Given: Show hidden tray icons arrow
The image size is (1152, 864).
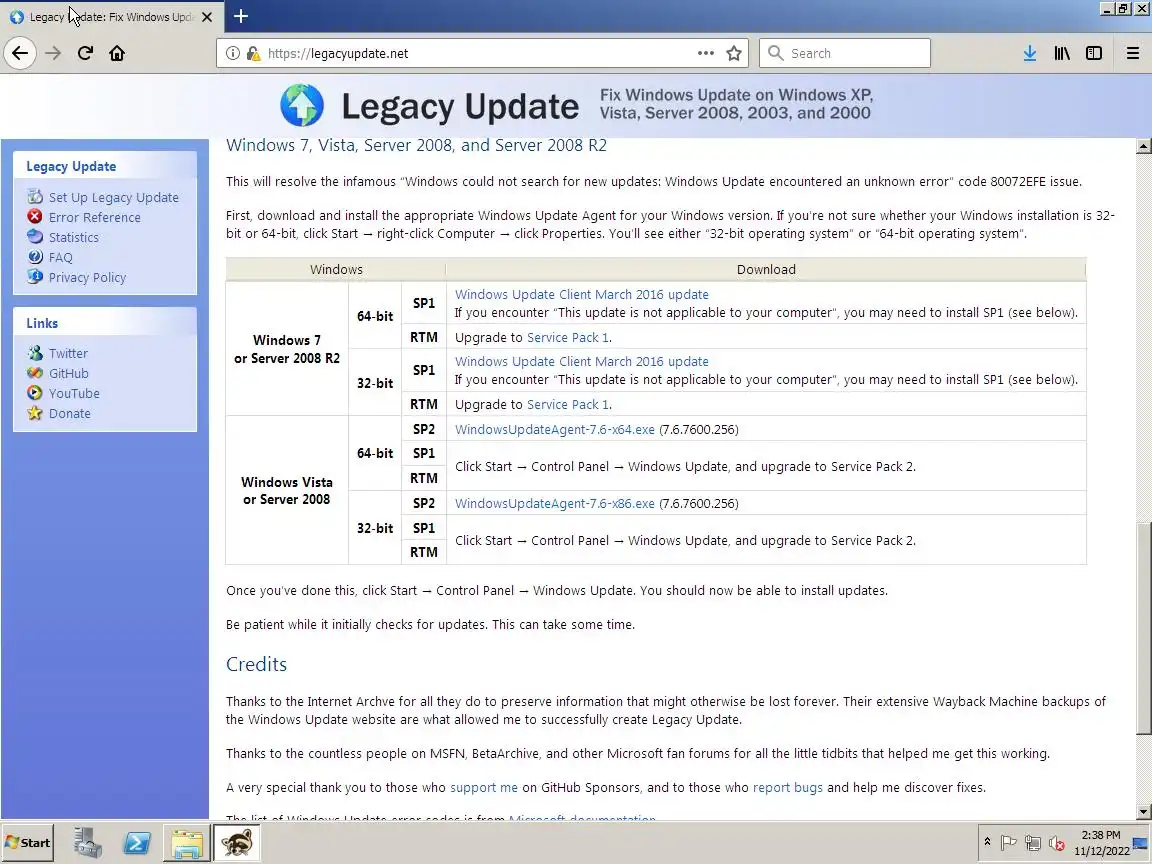Looking at the screenshot, I should [x=987, y=842].
